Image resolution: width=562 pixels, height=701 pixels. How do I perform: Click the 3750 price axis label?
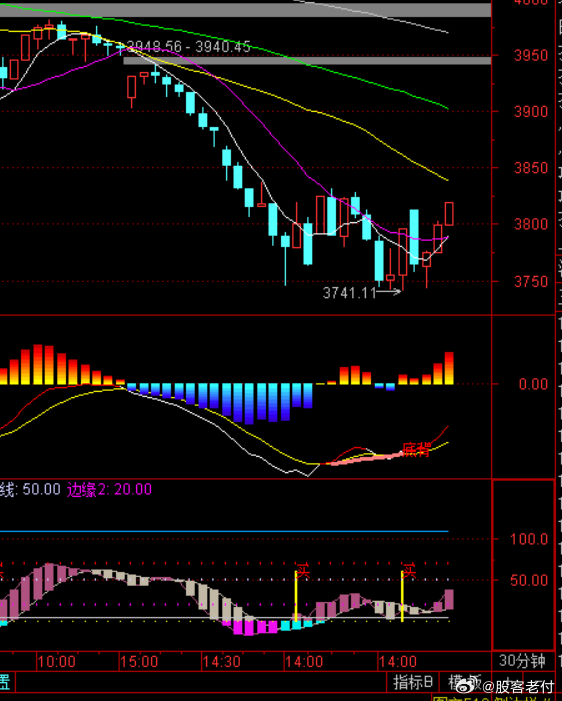coord(531,282)
